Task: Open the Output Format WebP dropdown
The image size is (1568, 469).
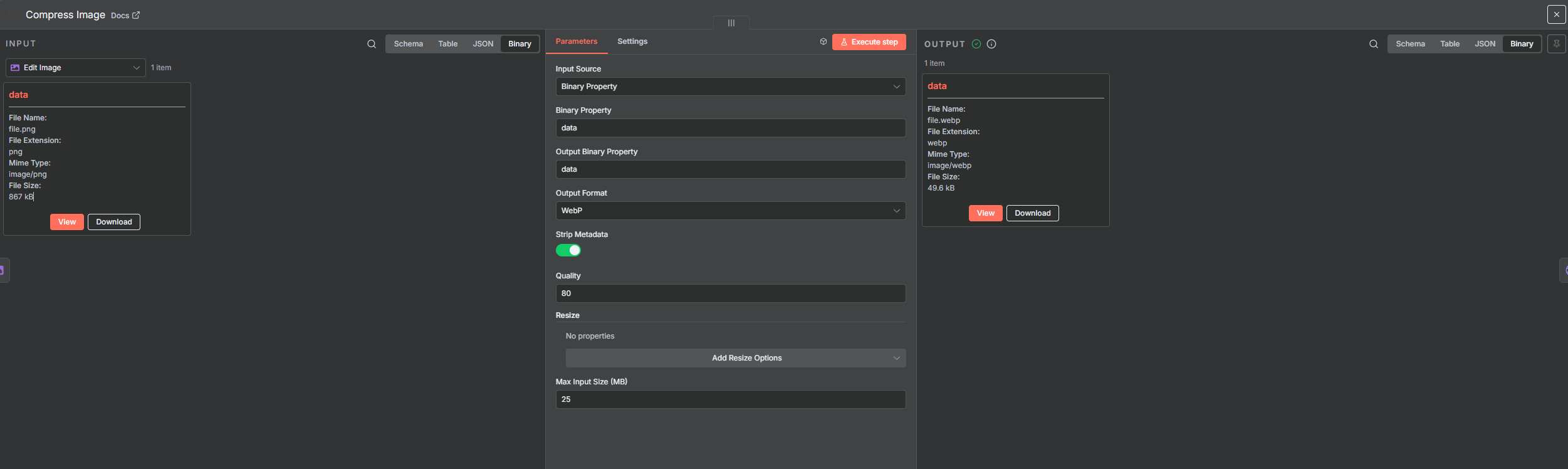Action: pos(731,211)
